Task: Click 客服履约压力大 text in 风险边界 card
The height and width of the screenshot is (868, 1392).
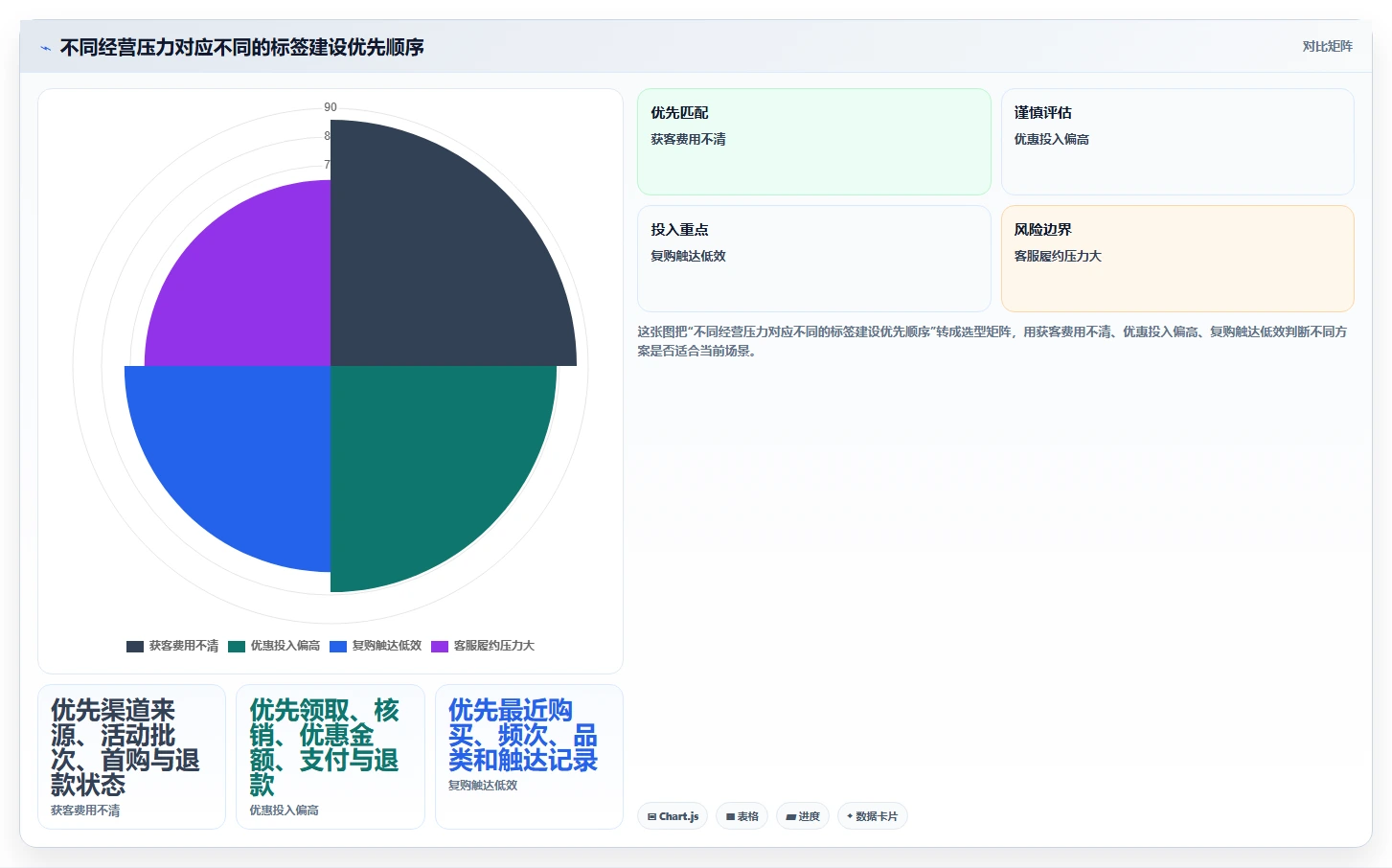Action: pos(1058,256)
